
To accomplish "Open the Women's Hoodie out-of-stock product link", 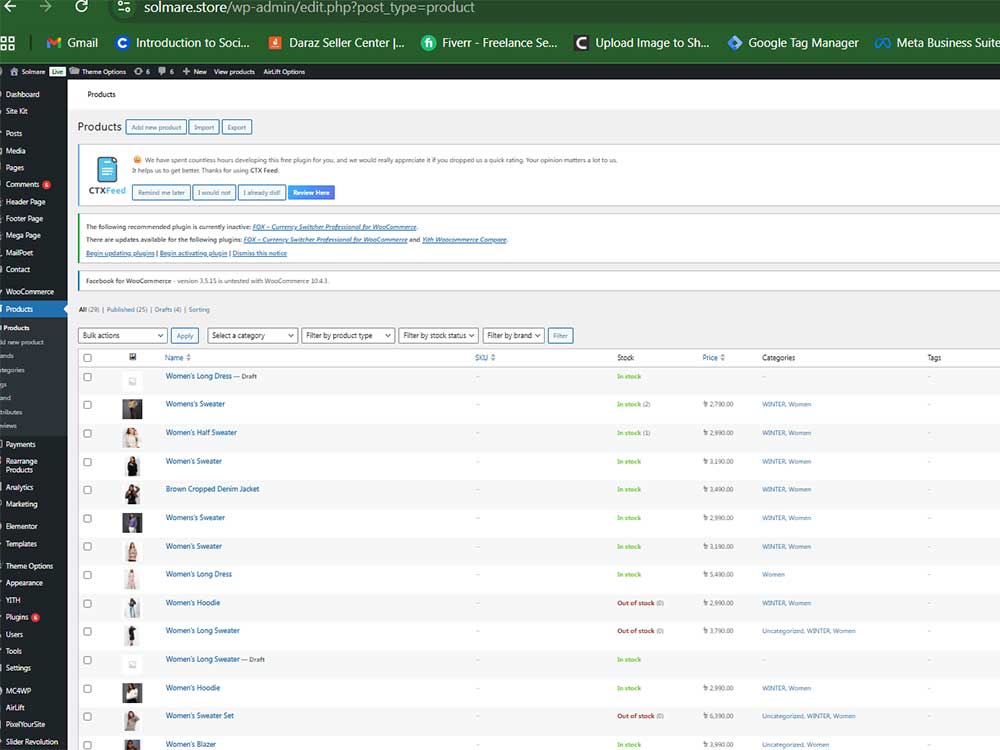I will [193, 603].
